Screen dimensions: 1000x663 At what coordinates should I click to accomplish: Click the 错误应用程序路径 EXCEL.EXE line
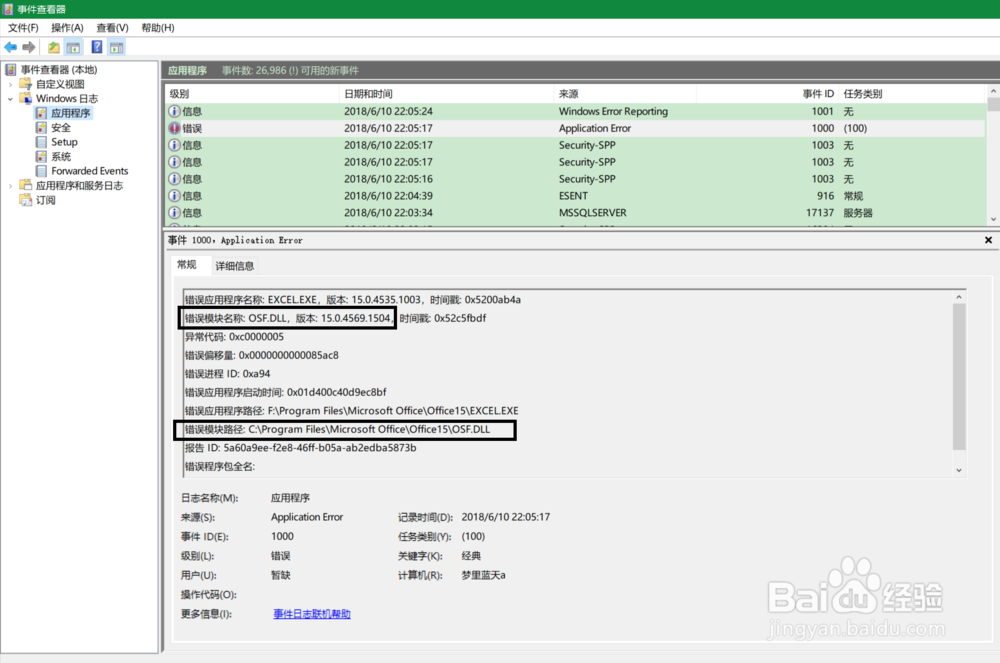coord(351,411)
